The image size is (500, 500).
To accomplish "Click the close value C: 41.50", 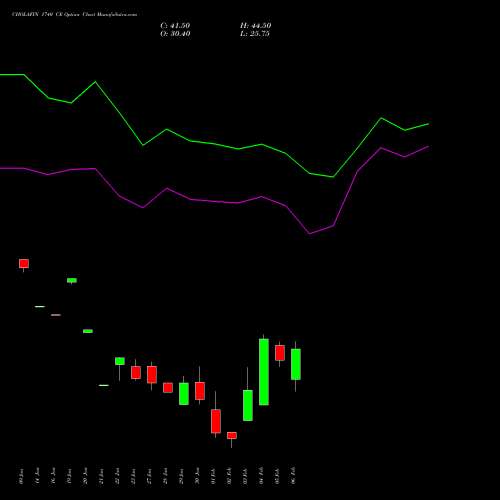I will click(175, 26).
